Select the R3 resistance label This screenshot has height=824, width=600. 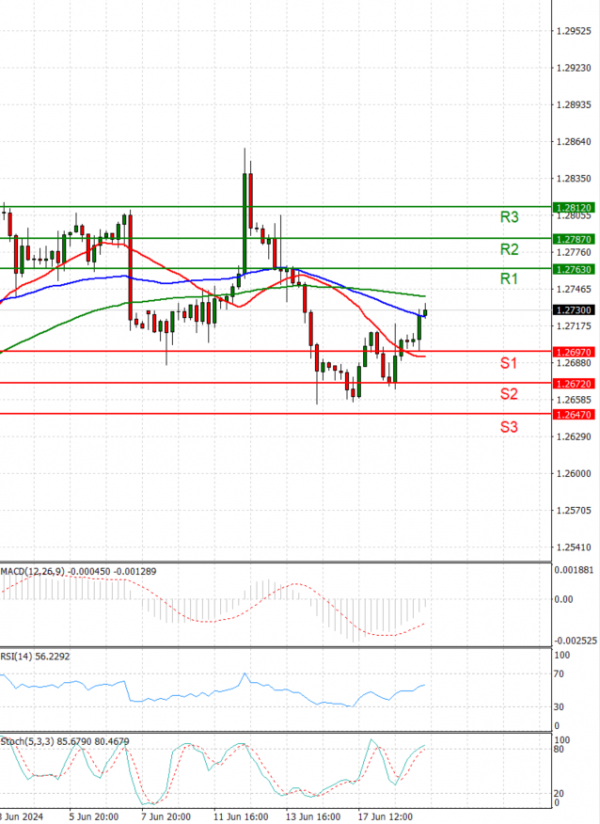(509, 217)
